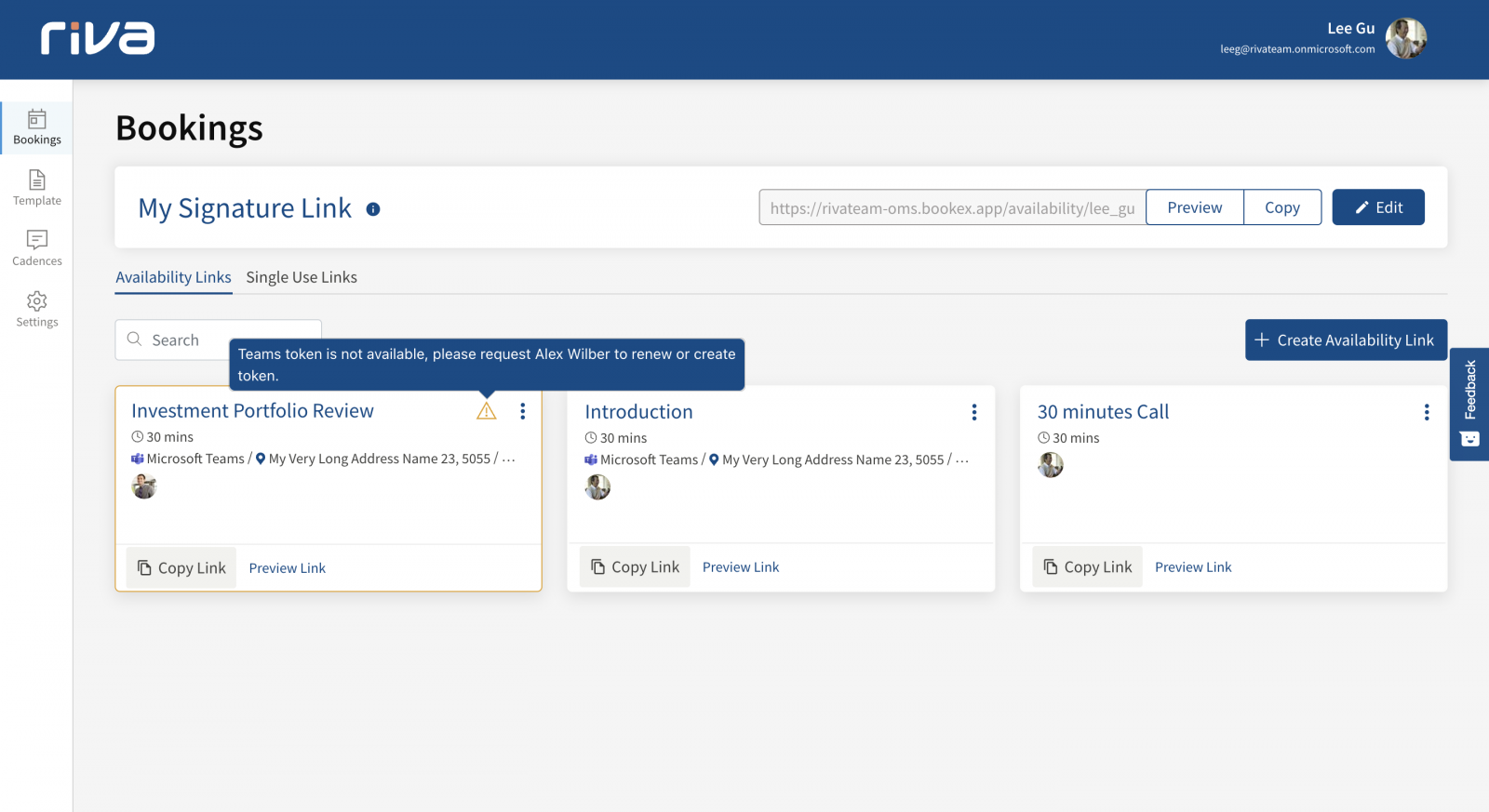
Task: Open Preview Link for Introduction card
Action: (x=741, y=567)
